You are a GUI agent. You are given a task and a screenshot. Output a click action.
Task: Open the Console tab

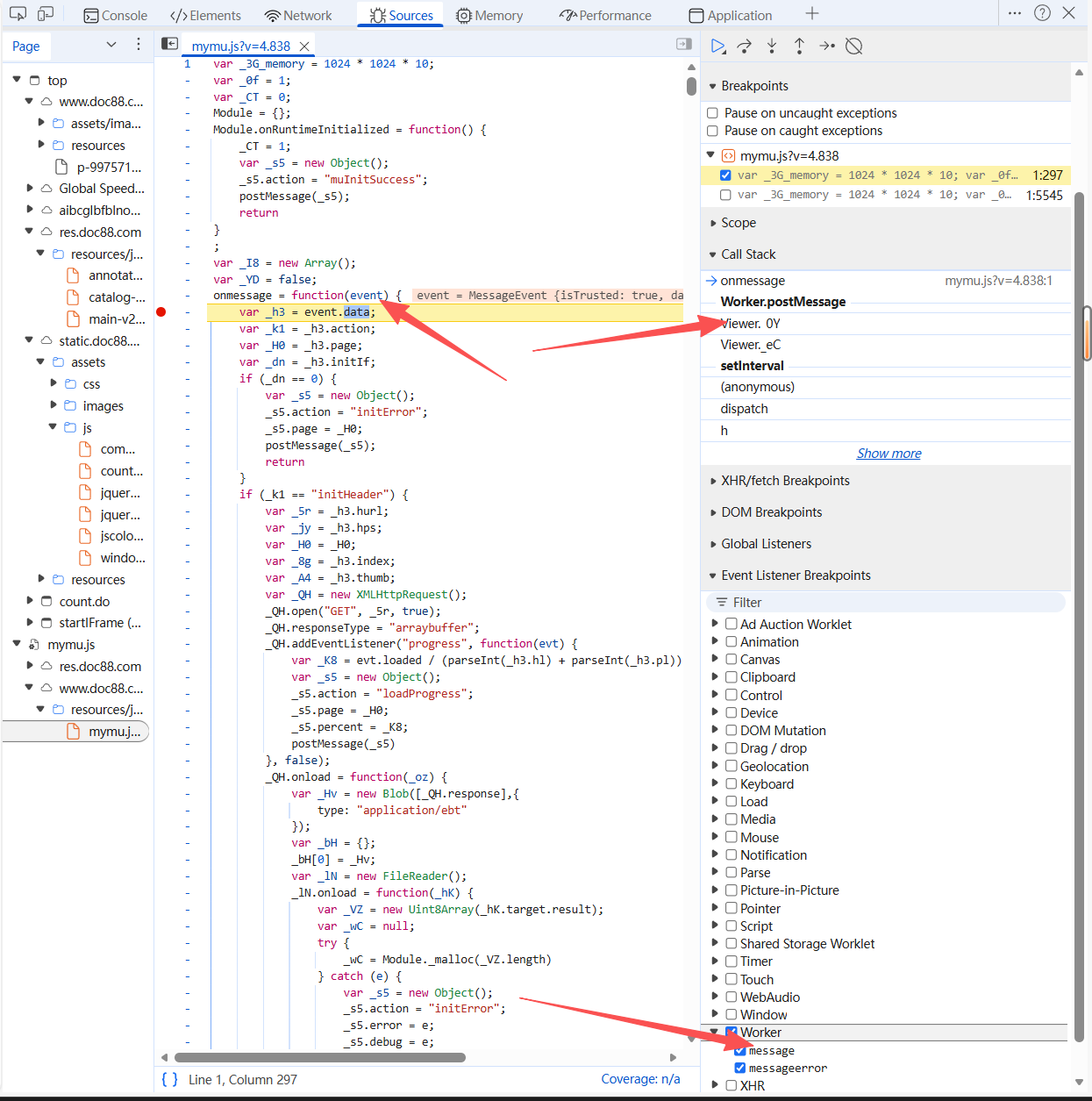coord(116,15)
